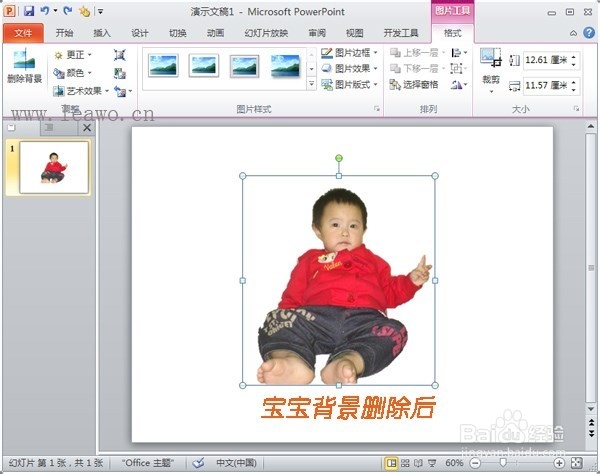
Task: Click the height field showing 12.61 厘米
Action: 546,60
